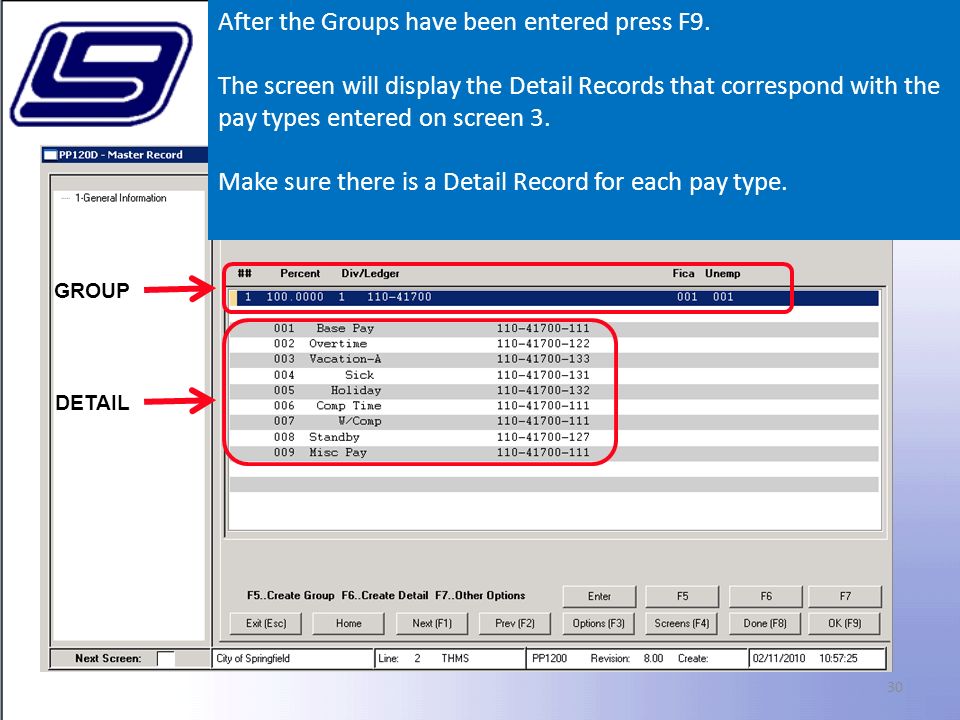Viewport: 960px width, 720px height.
Task: Click the PP120D - Master Record title
Action: (121, 155)
